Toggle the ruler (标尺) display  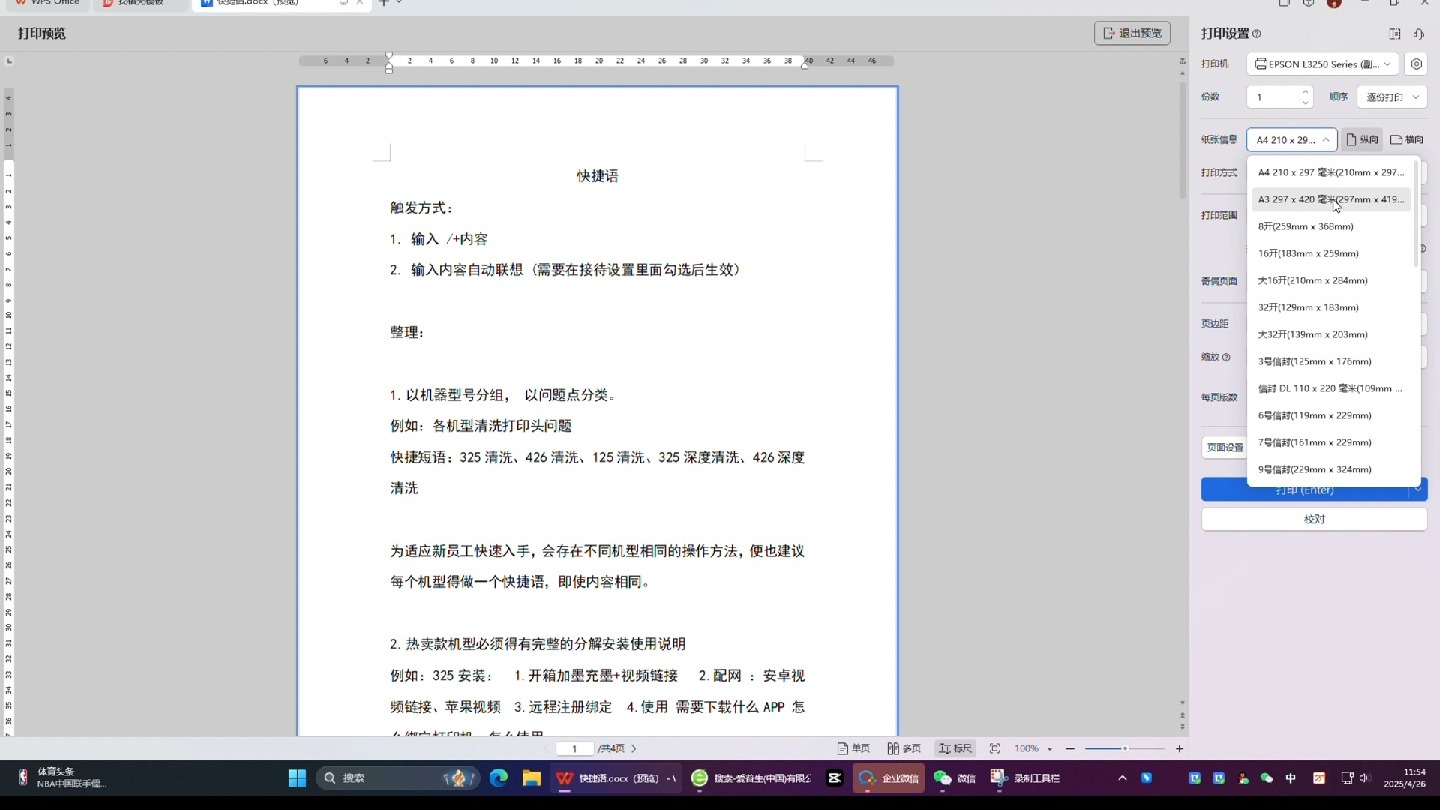(x=954, y=747)
